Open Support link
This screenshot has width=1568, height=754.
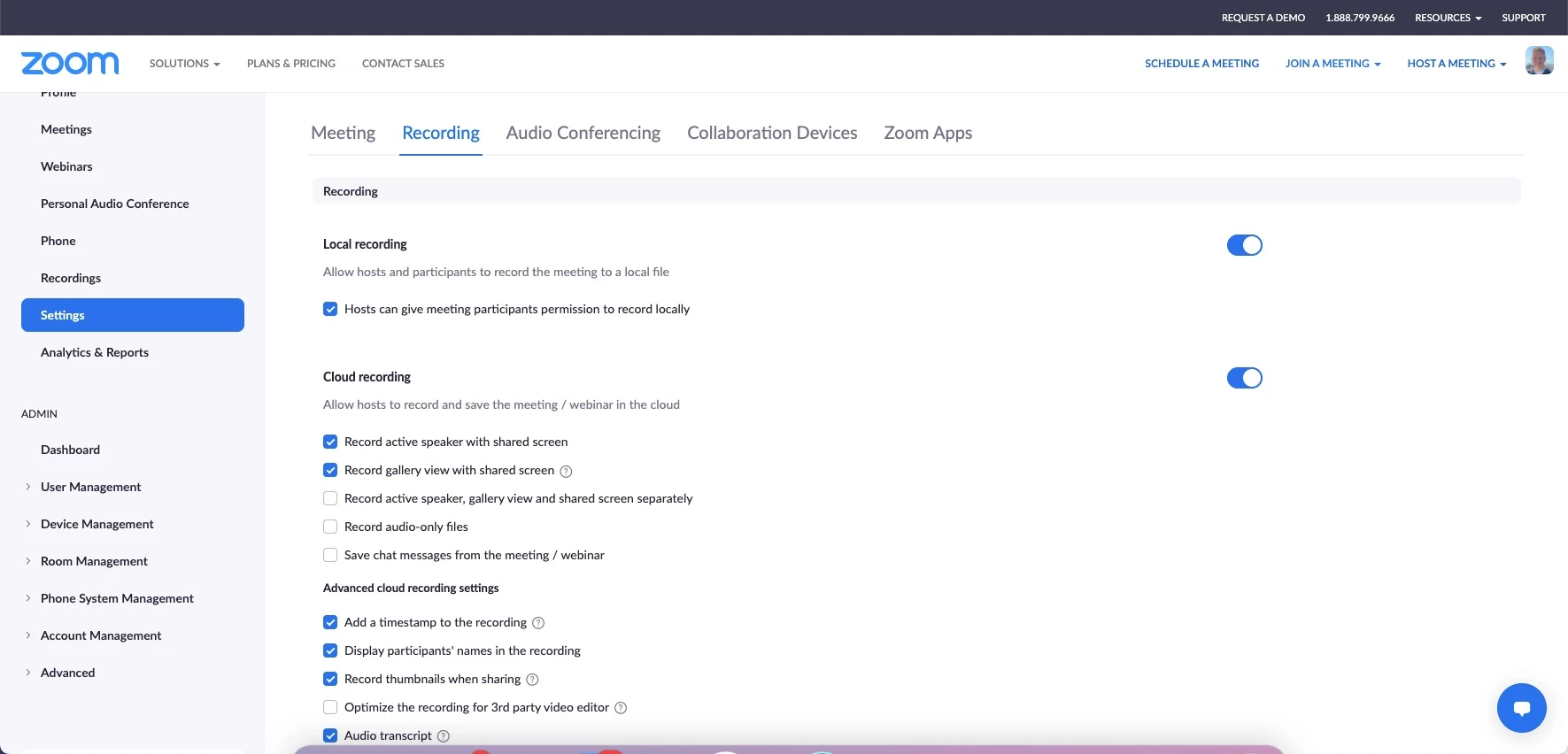click(1524, 18)
